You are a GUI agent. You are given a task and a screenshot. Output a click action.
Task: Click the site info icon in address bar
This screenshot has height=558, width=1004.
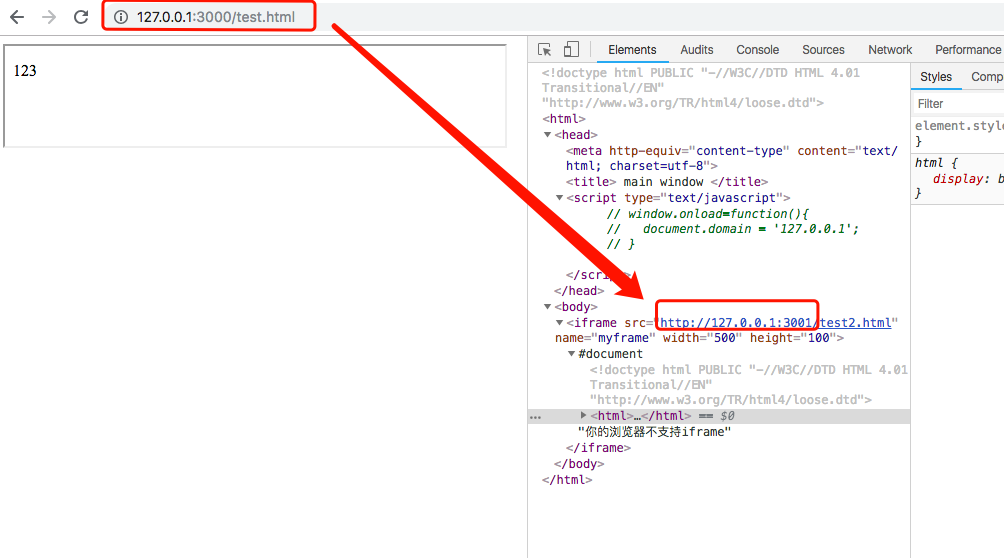(x=121, y=17)
